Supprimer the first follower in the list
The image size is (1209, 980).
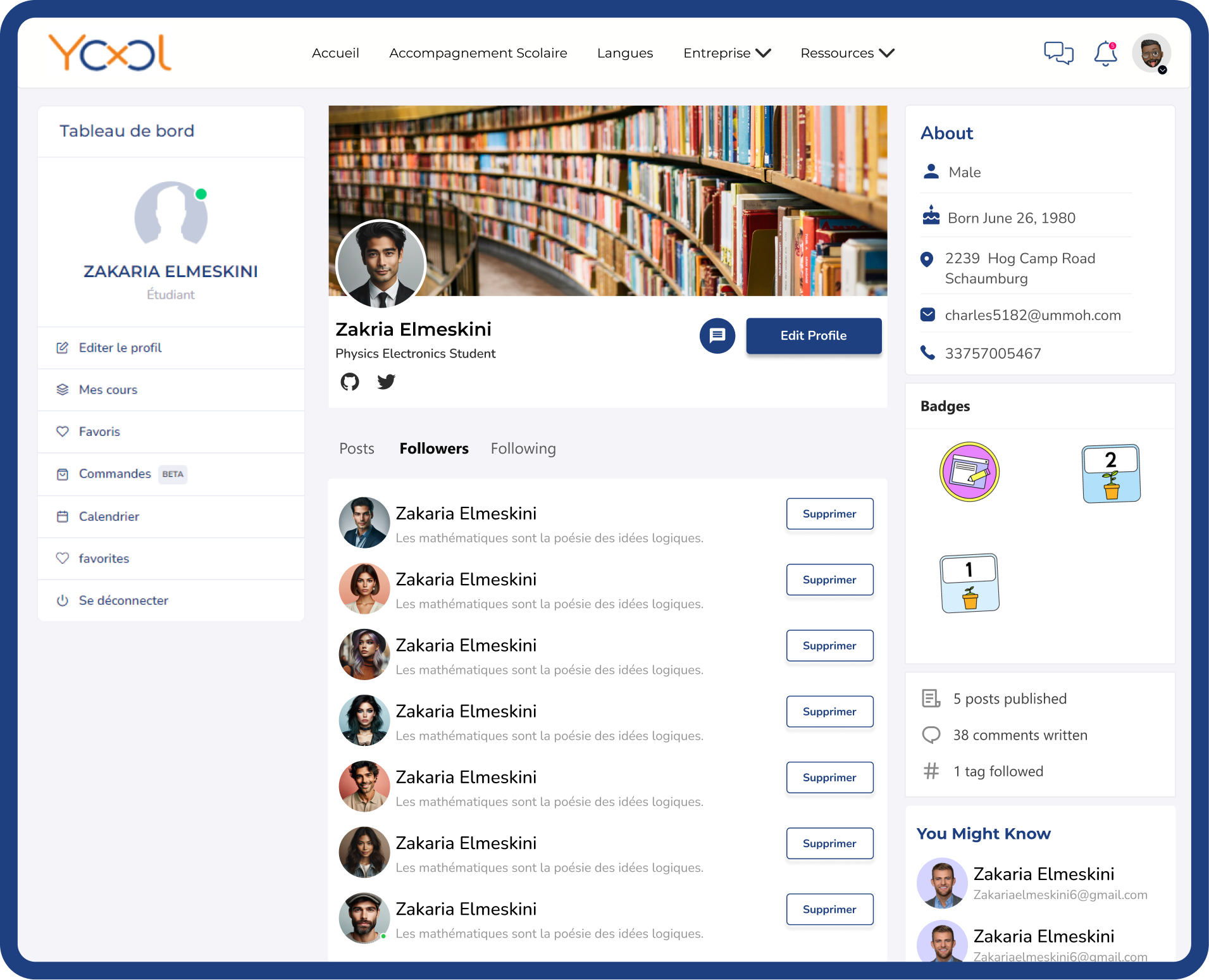pyautogui.click(x=829, y=514)
